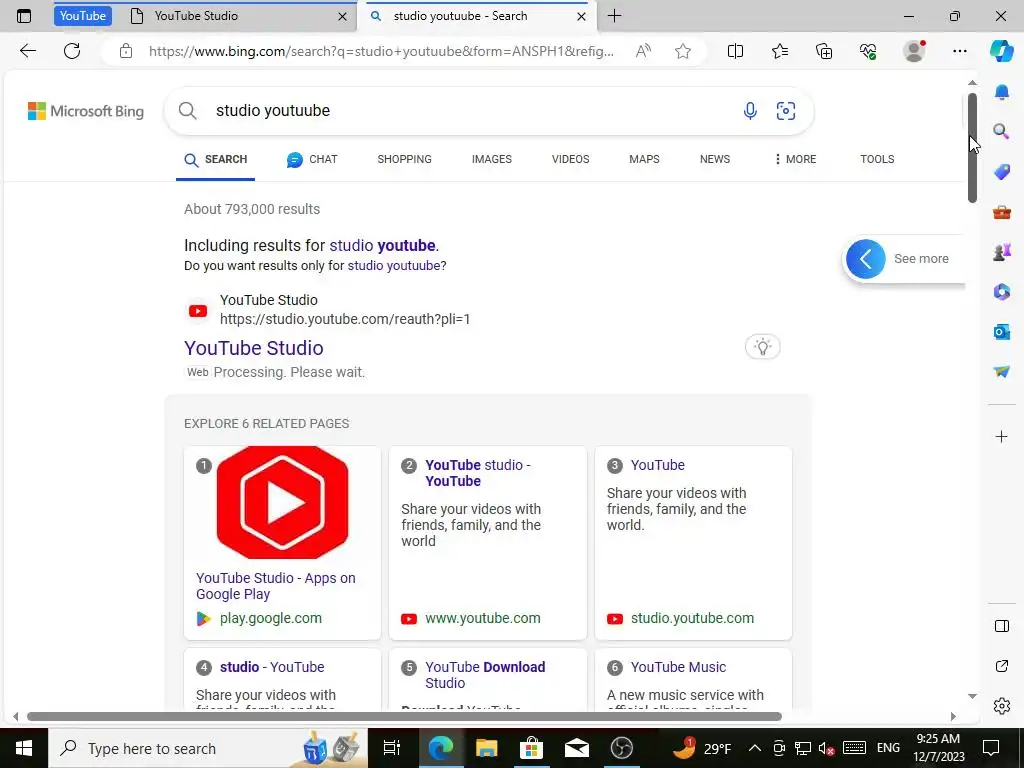Open TOOLS search options
This screenshot has height=768, width=1024.
point(877,159)
